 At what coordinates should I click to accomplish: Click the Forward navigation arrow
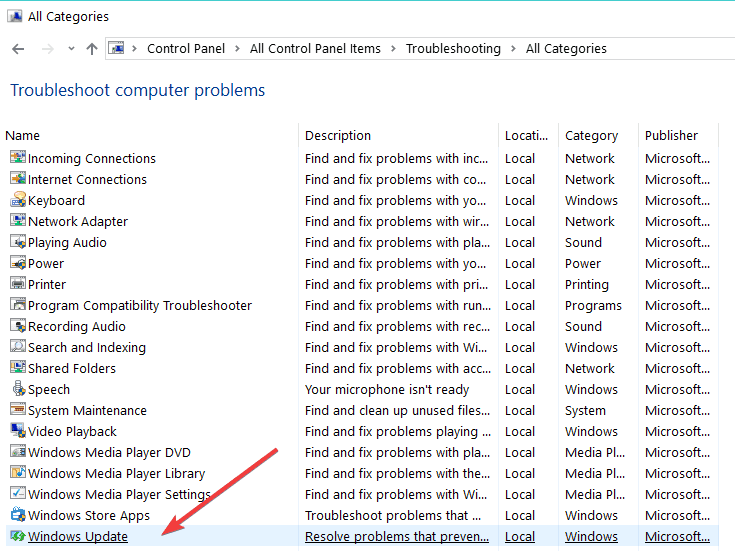coord(48,49)
